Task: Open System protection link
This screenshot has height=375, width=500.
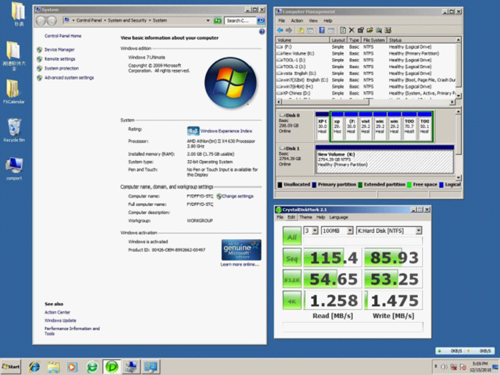Action: coord(62,68)
